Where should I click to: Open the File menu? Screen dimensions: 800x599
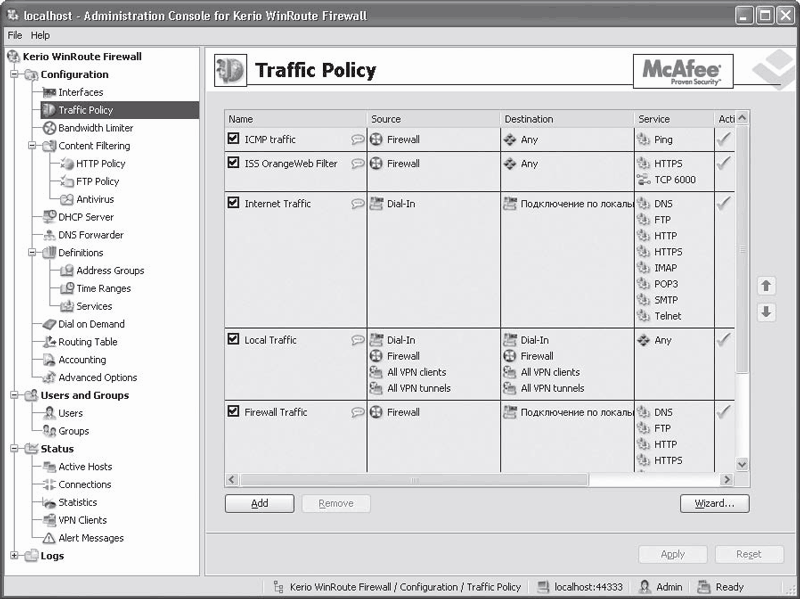pyautogui.click(x=15, y=35)
